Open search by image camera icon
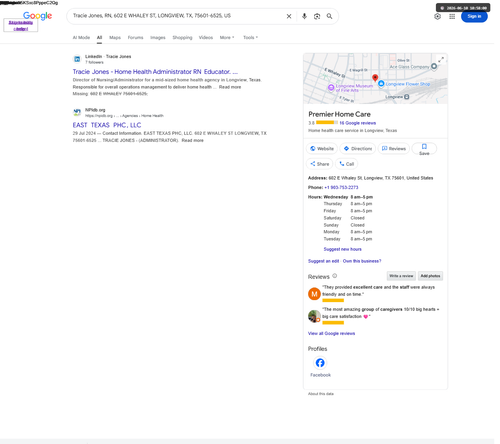This screenshot has height=444, width=500. click(317, 16)
